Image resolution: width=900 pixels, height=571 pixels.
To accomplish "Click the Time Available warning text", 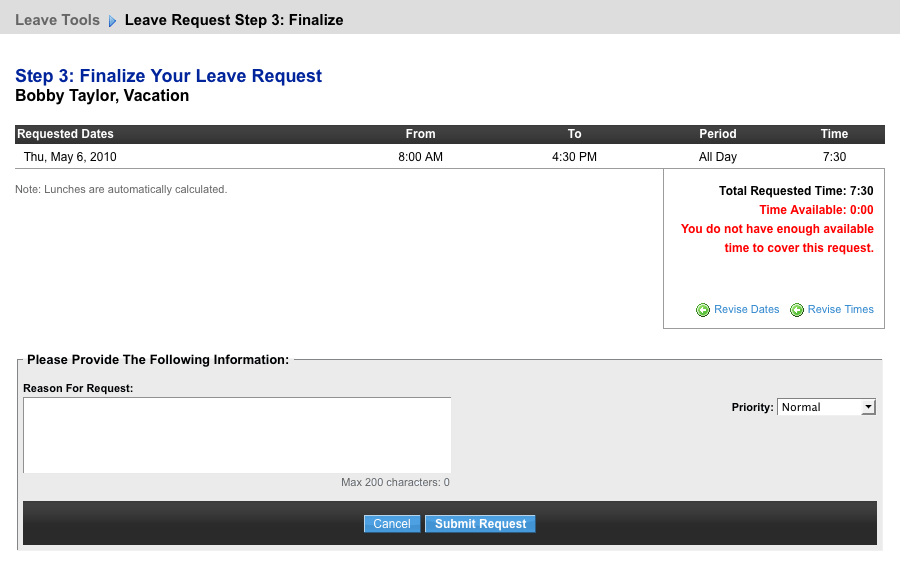I will [x=816, y=210].
